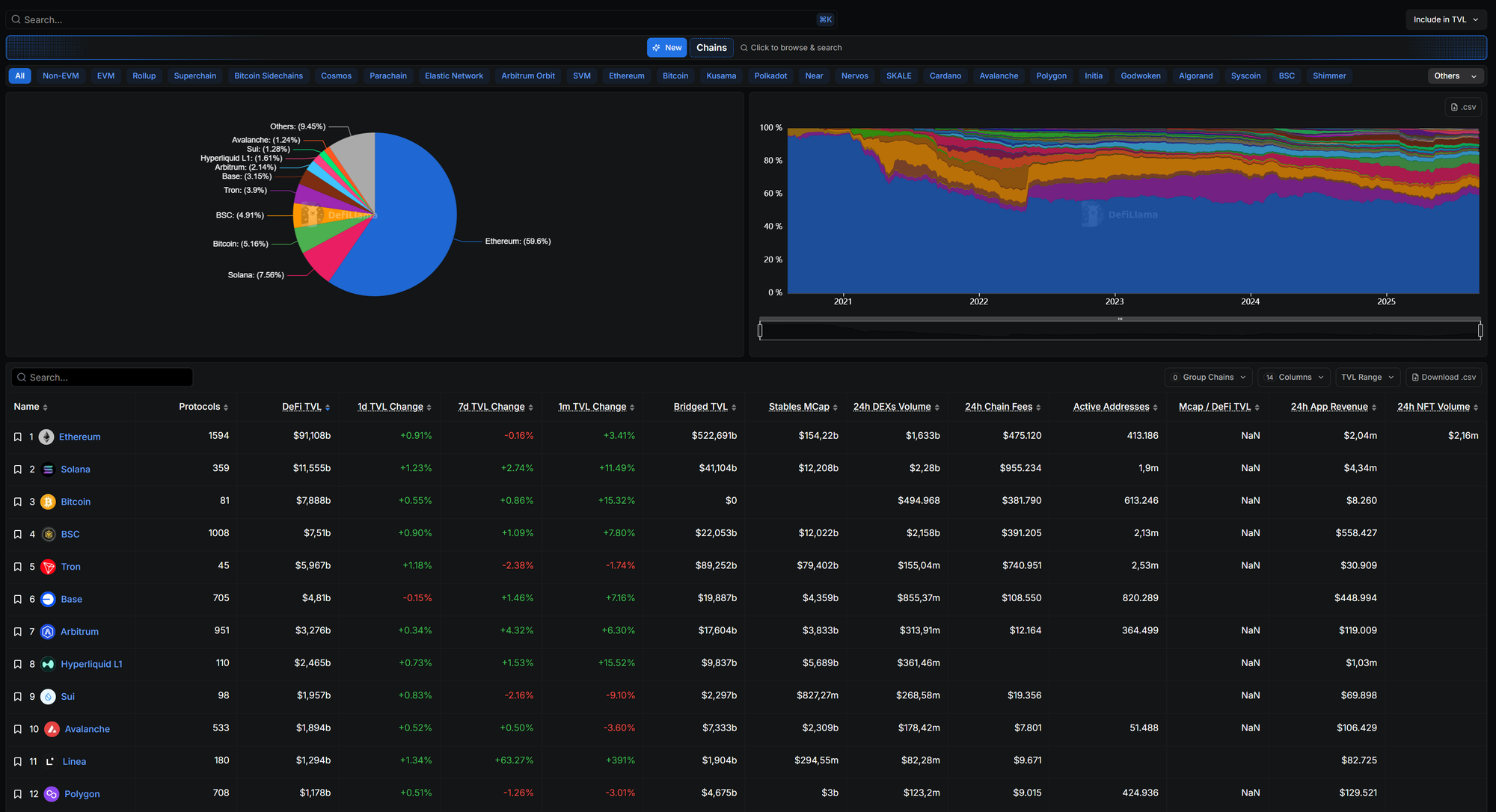Screen dimensions: 1496x812
Task: Bookmark the Ethereum row
Action: coord(18,437)
